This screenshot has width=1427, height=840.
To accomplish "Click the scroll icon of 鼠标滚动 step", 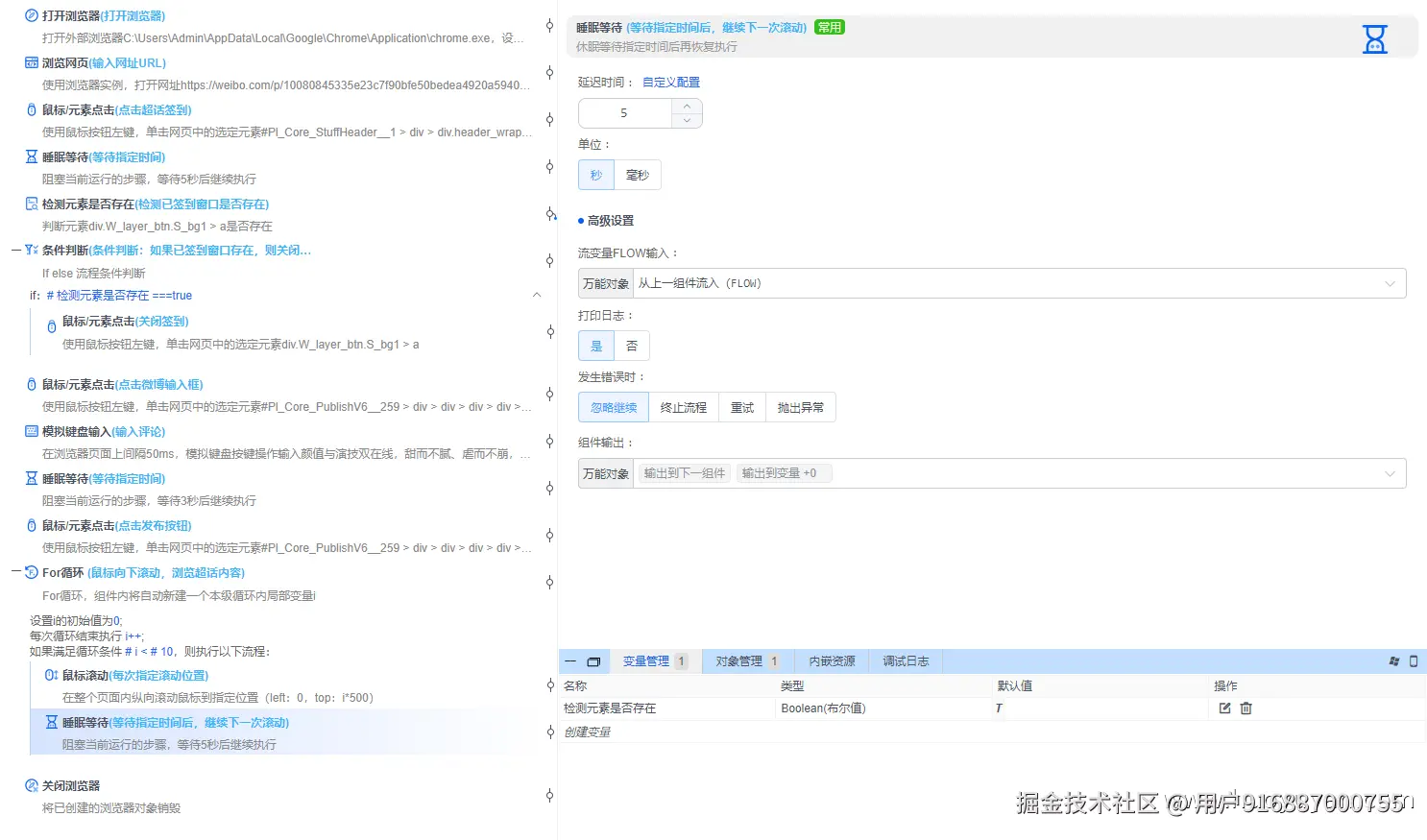I will [x=52, y=676].
